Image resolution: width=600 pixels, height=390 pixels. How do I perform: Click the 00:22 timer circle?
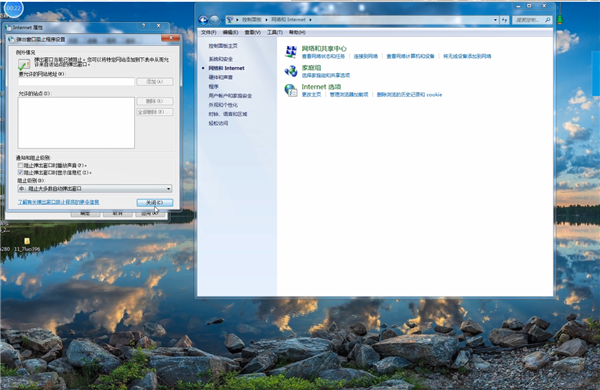[x=14, y=8]
